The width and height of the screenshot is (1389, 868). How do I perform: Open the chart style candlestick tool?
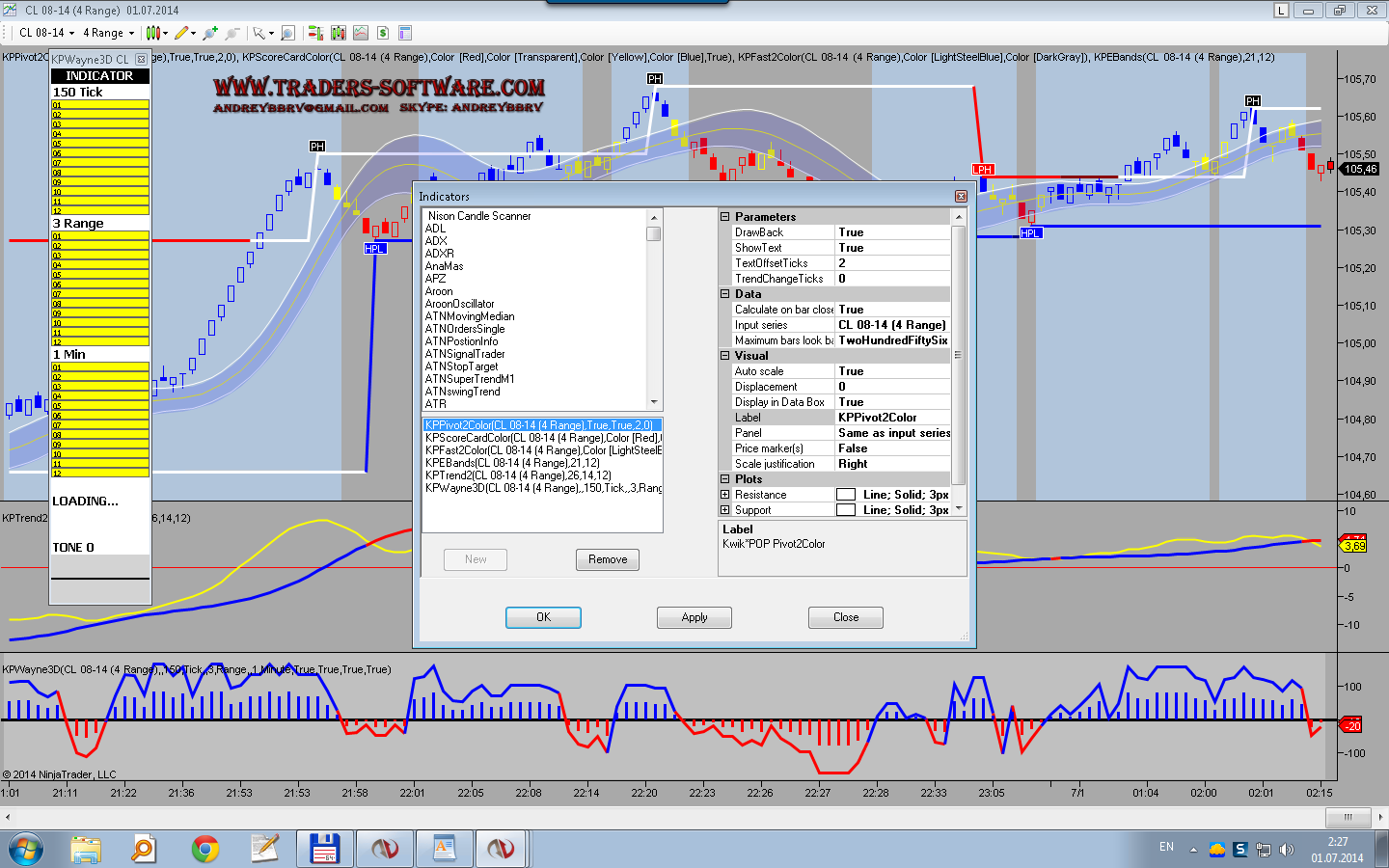point(152,33)
